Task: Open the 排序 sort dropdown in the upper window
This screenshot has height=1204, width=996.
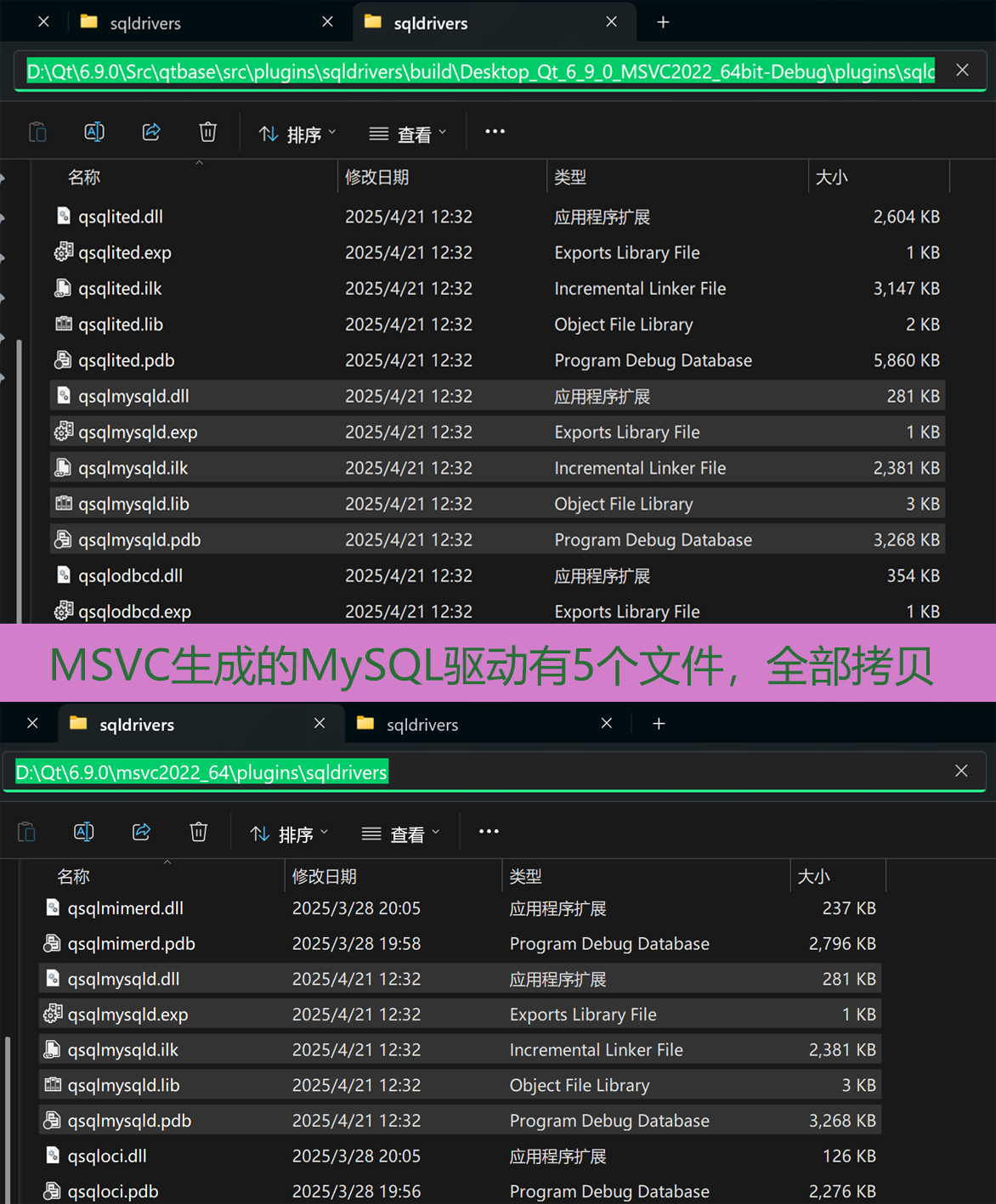Action: point(297,133)
